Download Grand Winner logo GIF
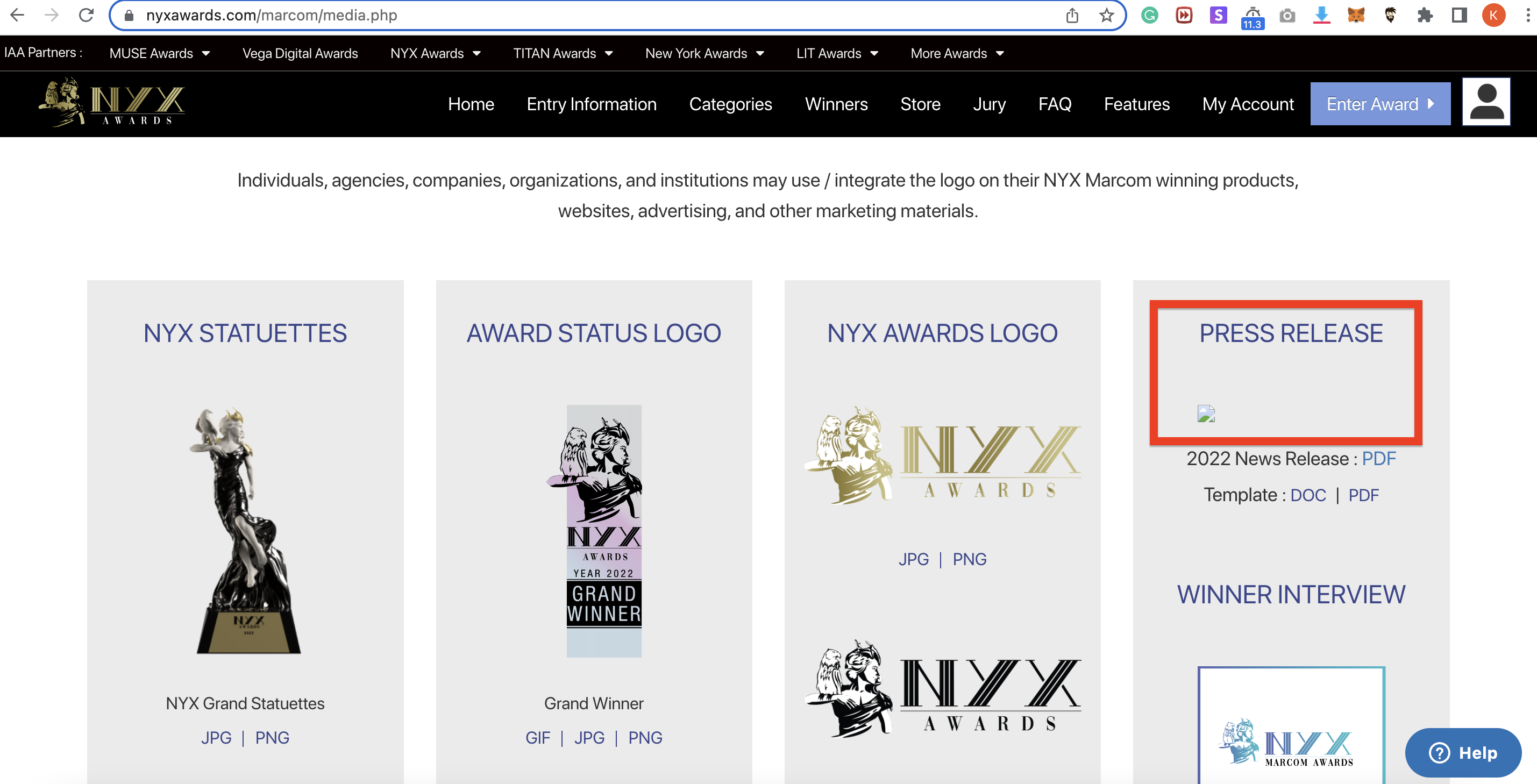 [x=538, y=737]
